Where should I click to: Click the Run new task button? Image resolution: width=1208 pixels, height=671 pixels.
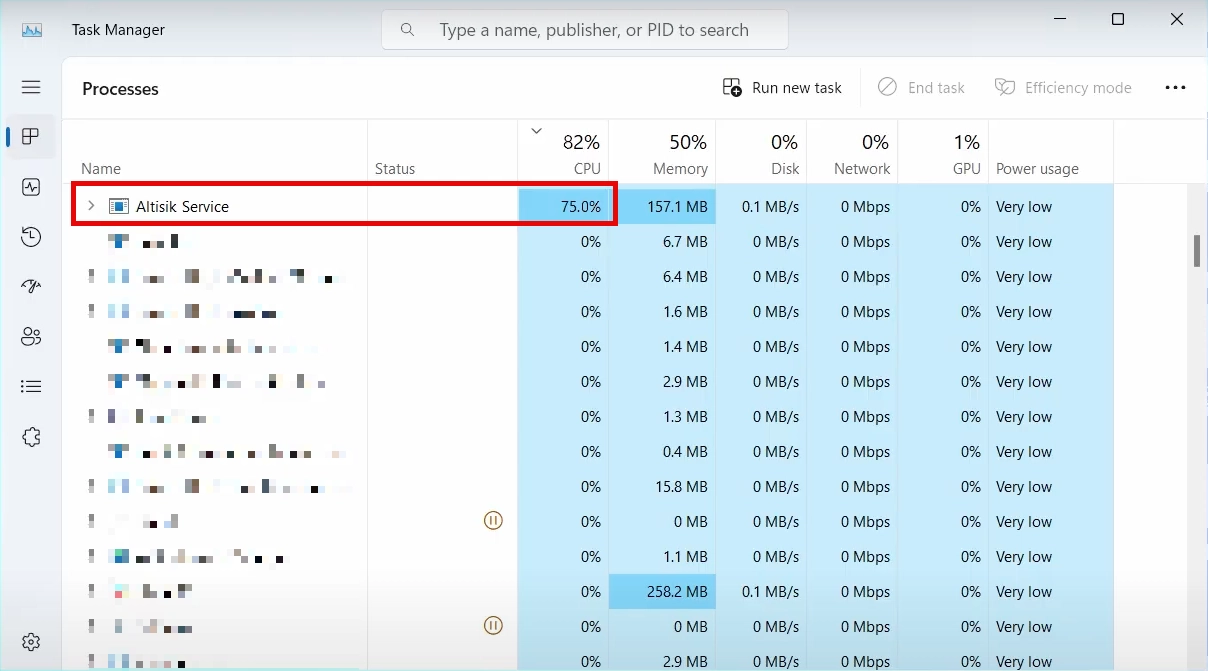pos(782,87)
